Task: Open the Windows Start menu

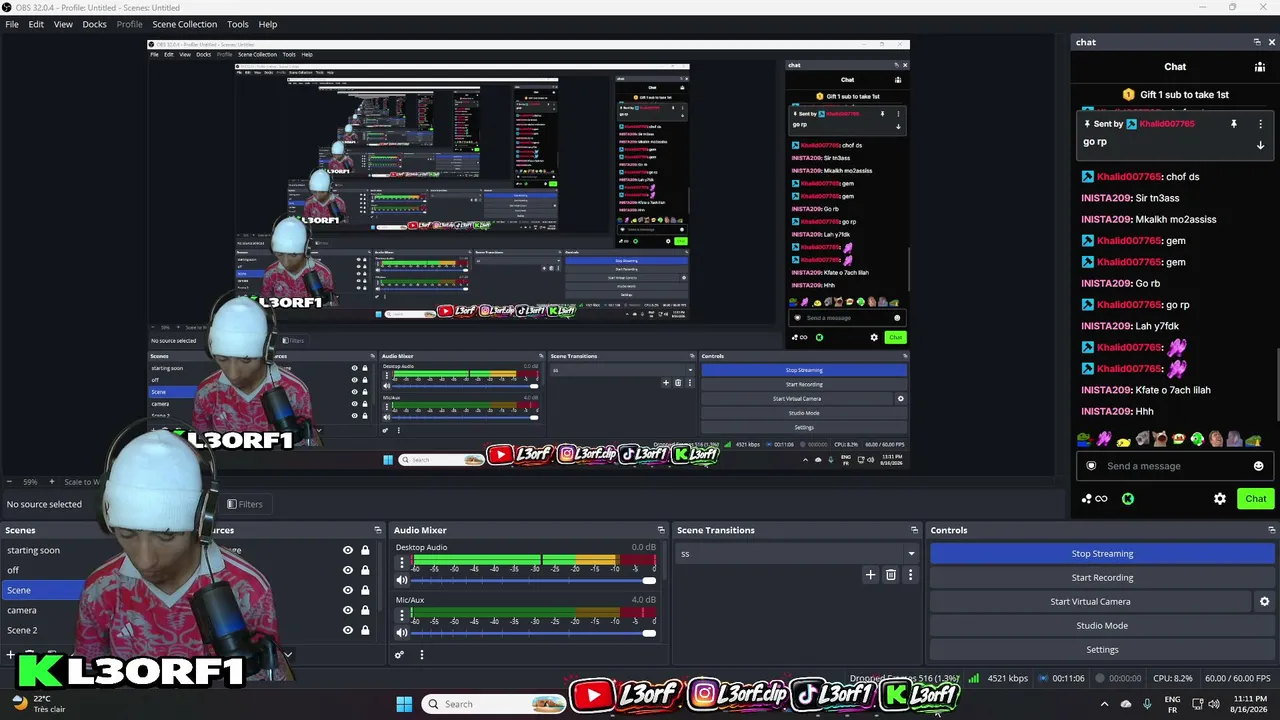Action: (404, 704)
